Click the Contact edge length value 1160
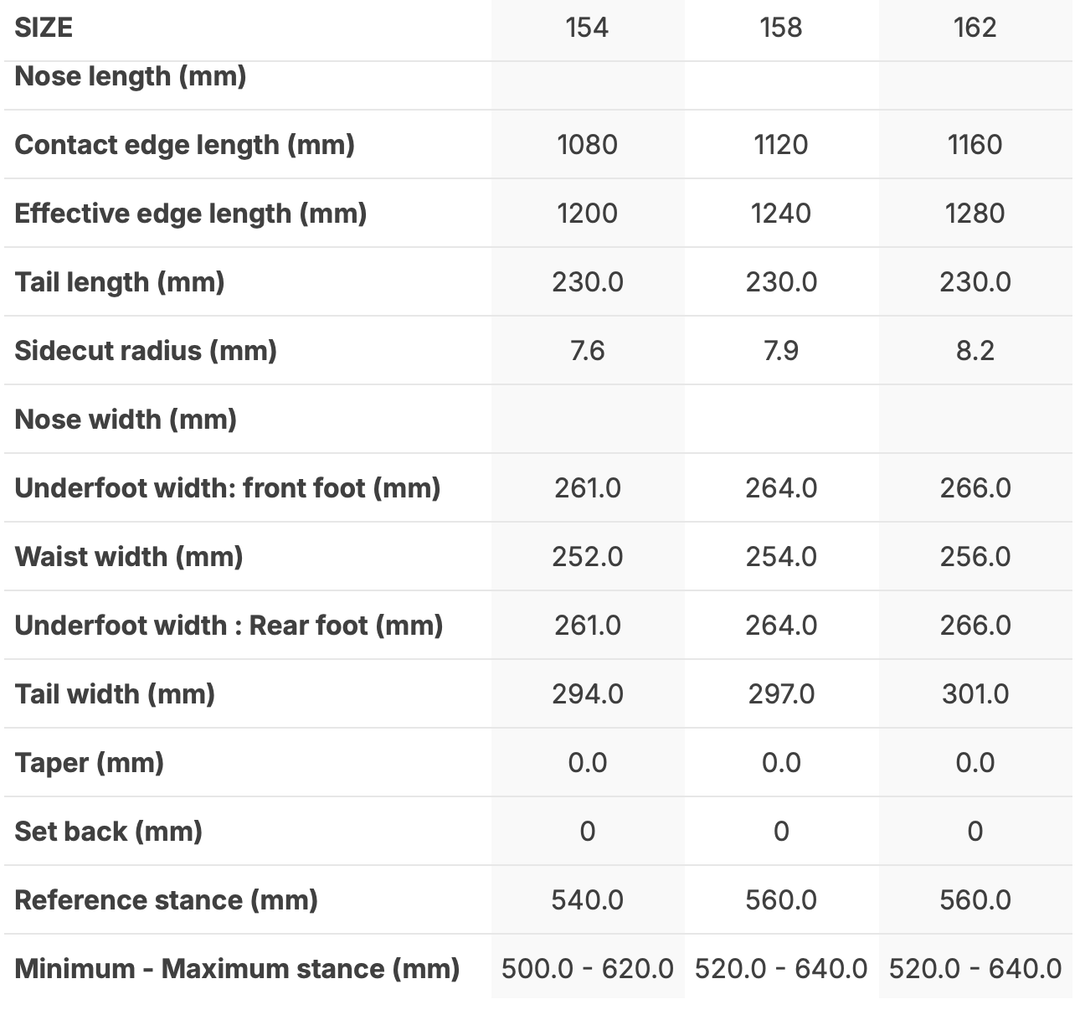This screenshot has width=1080, height=1015. click(x=975, y=145)
